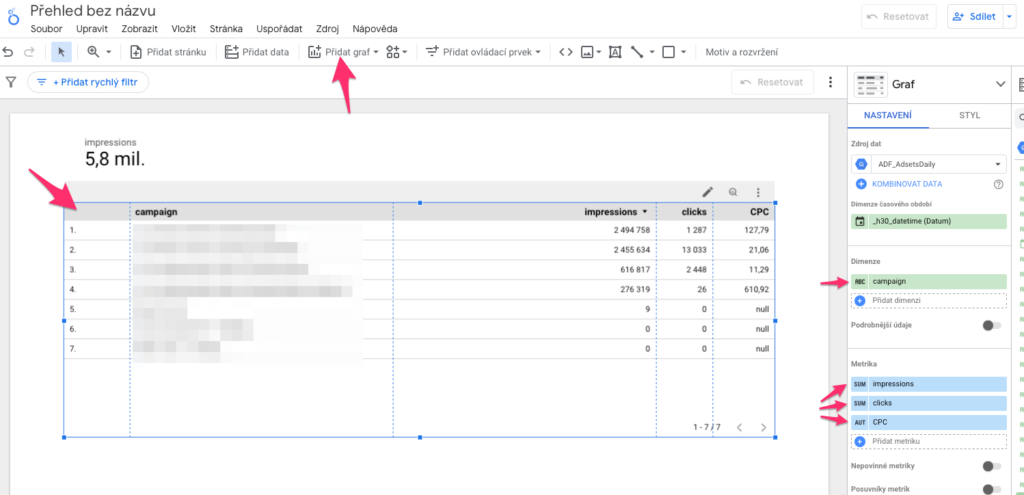Image resolution: width=1024 pixels, height=495 pixels.
Task: Click Přidat rychlý filtr button
Action: [x=88, y=82]
